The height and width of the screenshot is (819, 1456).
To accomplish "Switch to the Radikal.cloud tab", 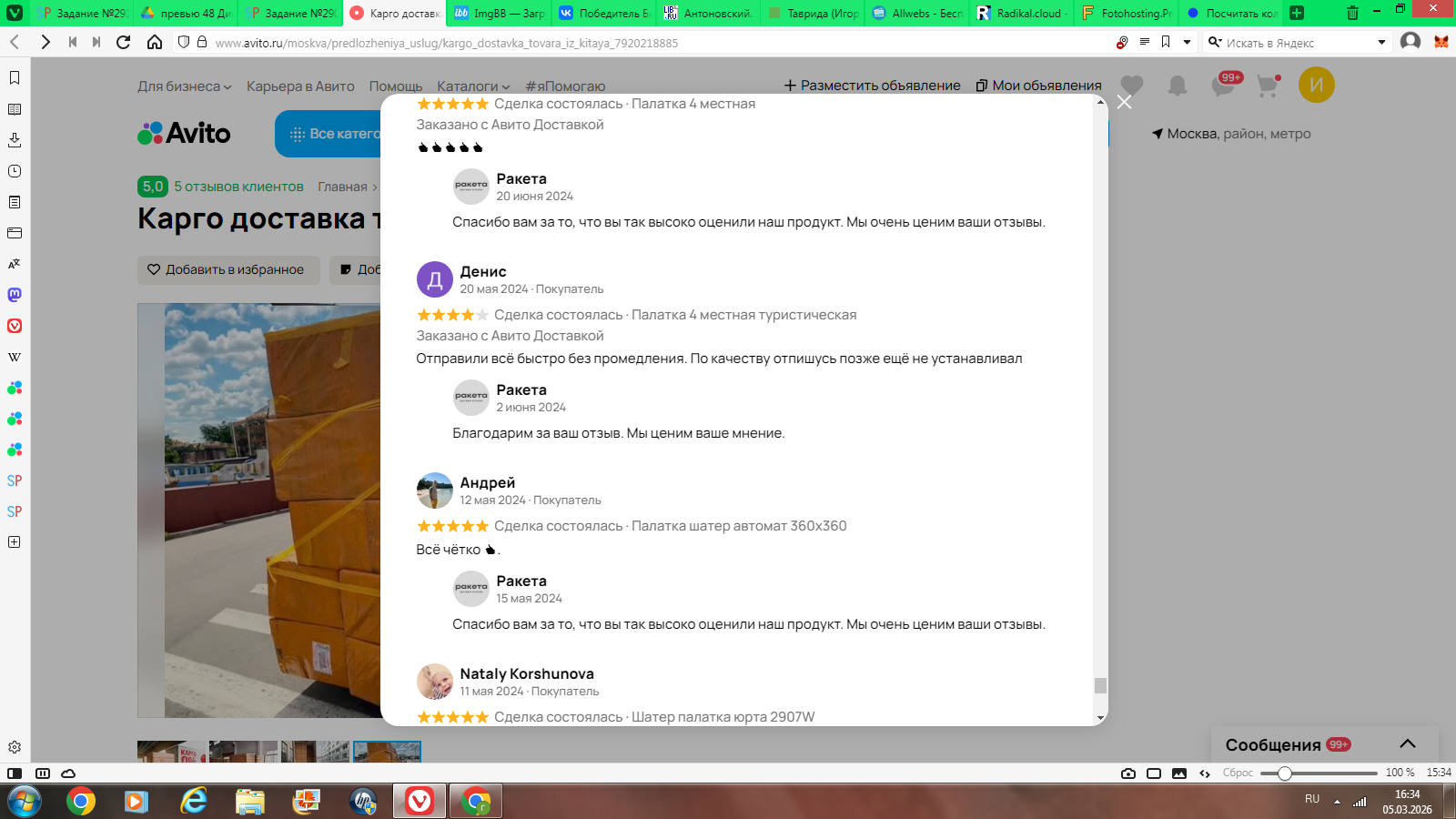I will click(x=1023, y=13).
